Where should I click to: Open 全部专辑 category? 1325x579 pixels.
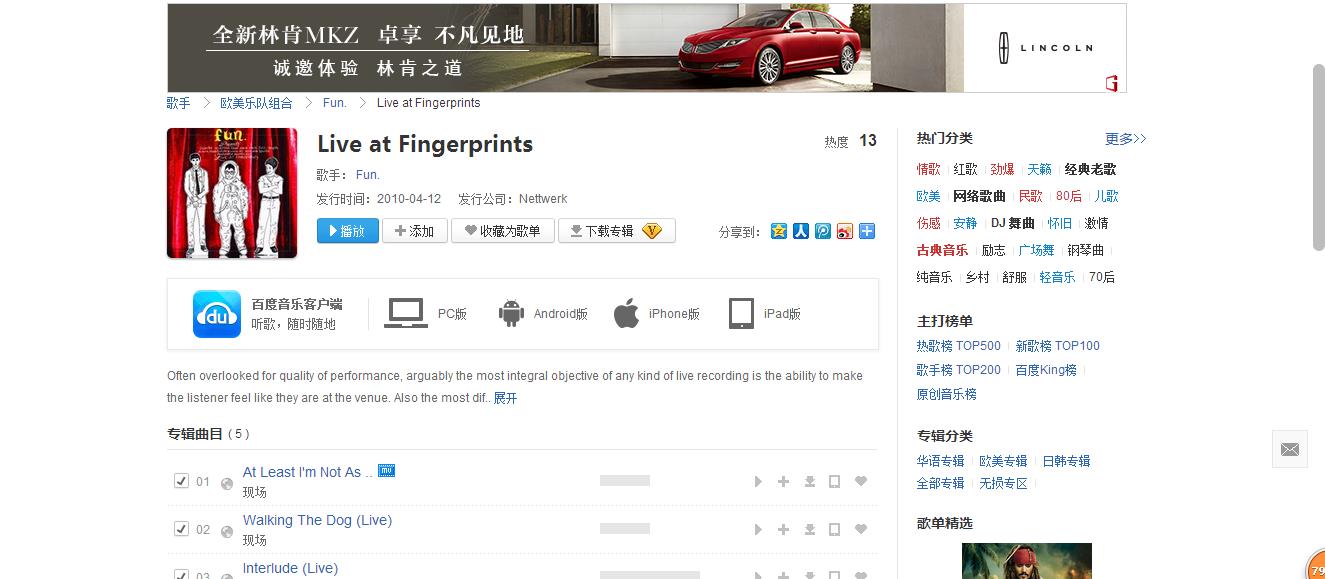point(940,483)
